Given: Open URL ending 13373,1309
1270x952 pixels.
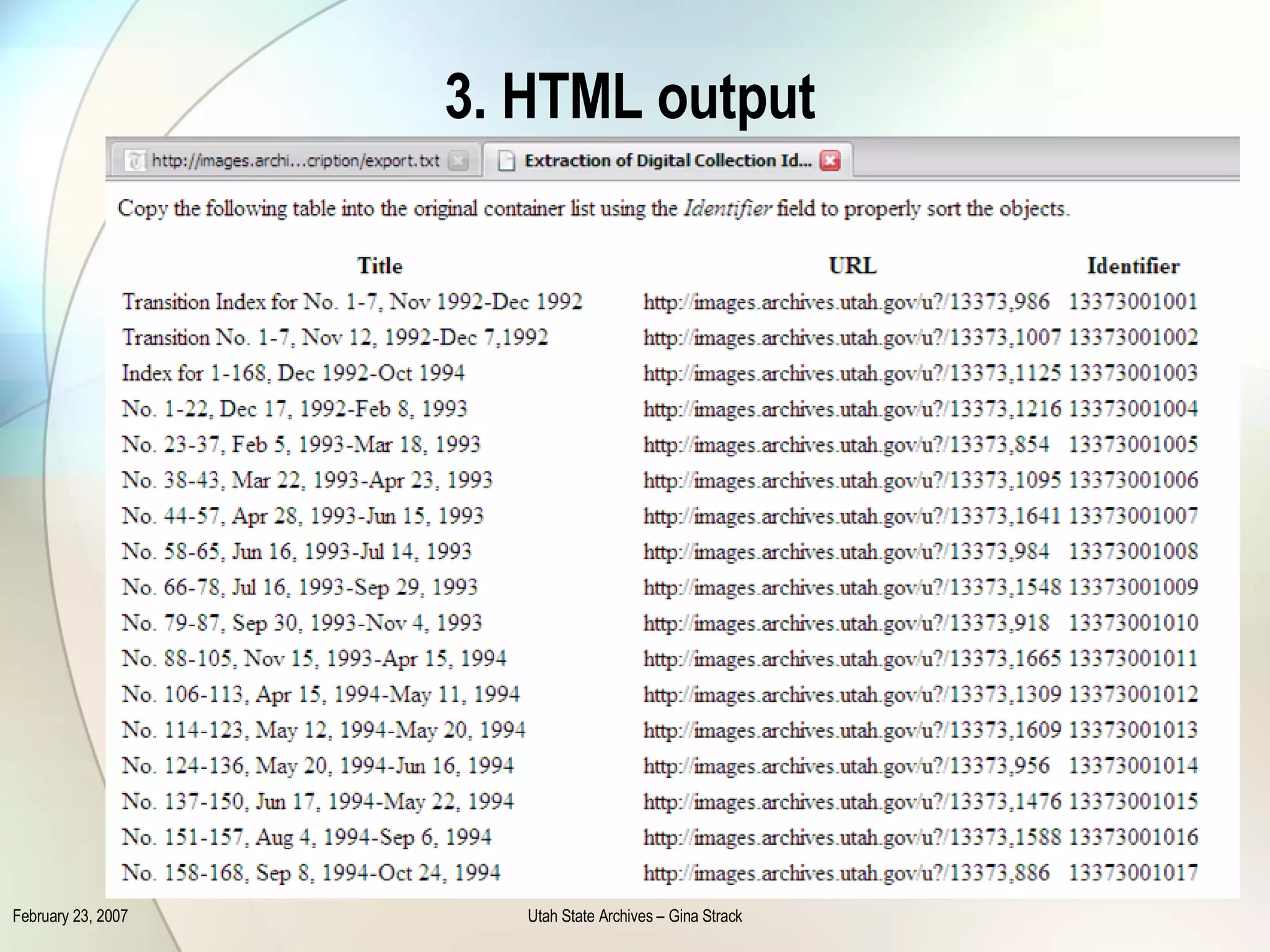Looking at the screenshot, I should 852,695.
